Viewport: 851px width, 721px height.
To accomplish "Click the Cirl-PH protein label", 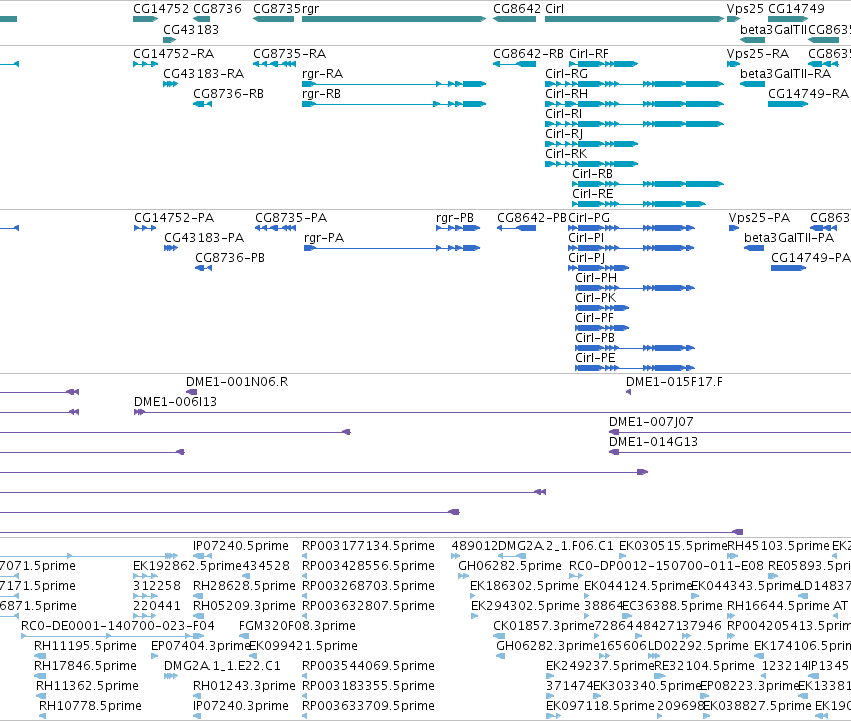I will [x=596, y=278].
